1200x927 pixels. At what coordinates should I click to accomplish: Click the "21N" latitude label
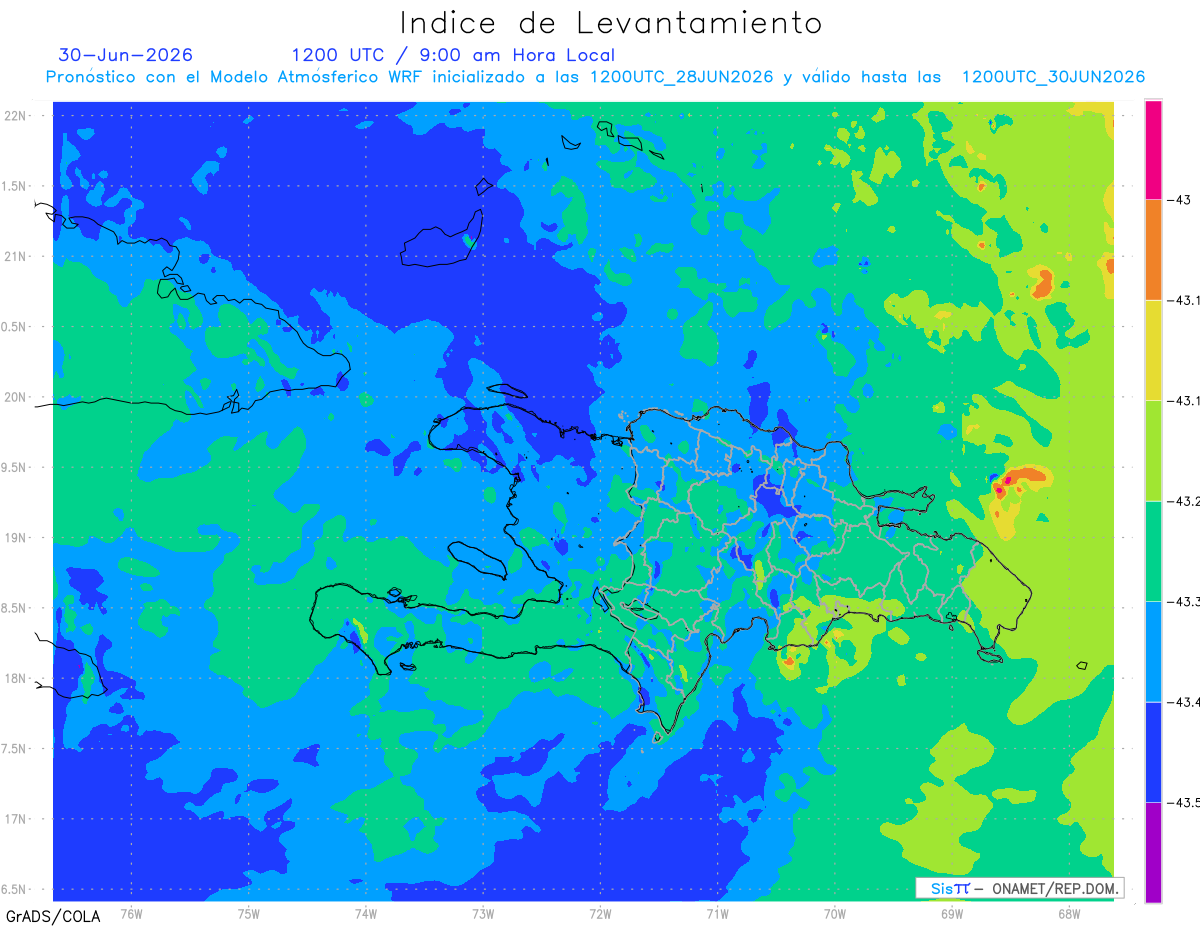(x=16, y=257)
